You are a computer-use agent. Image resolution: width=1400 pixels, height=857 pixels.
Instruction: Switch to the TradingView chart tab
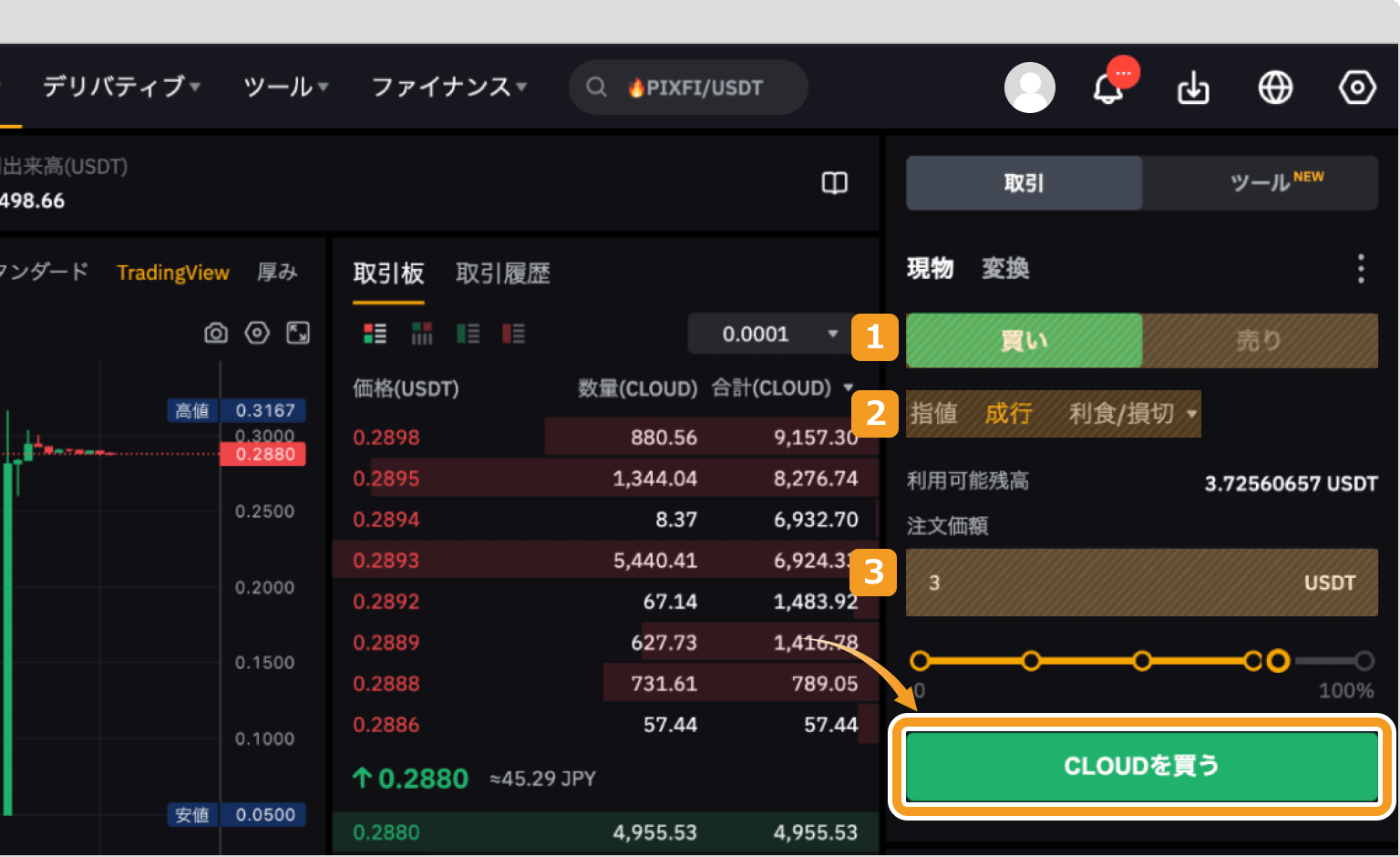173,273
